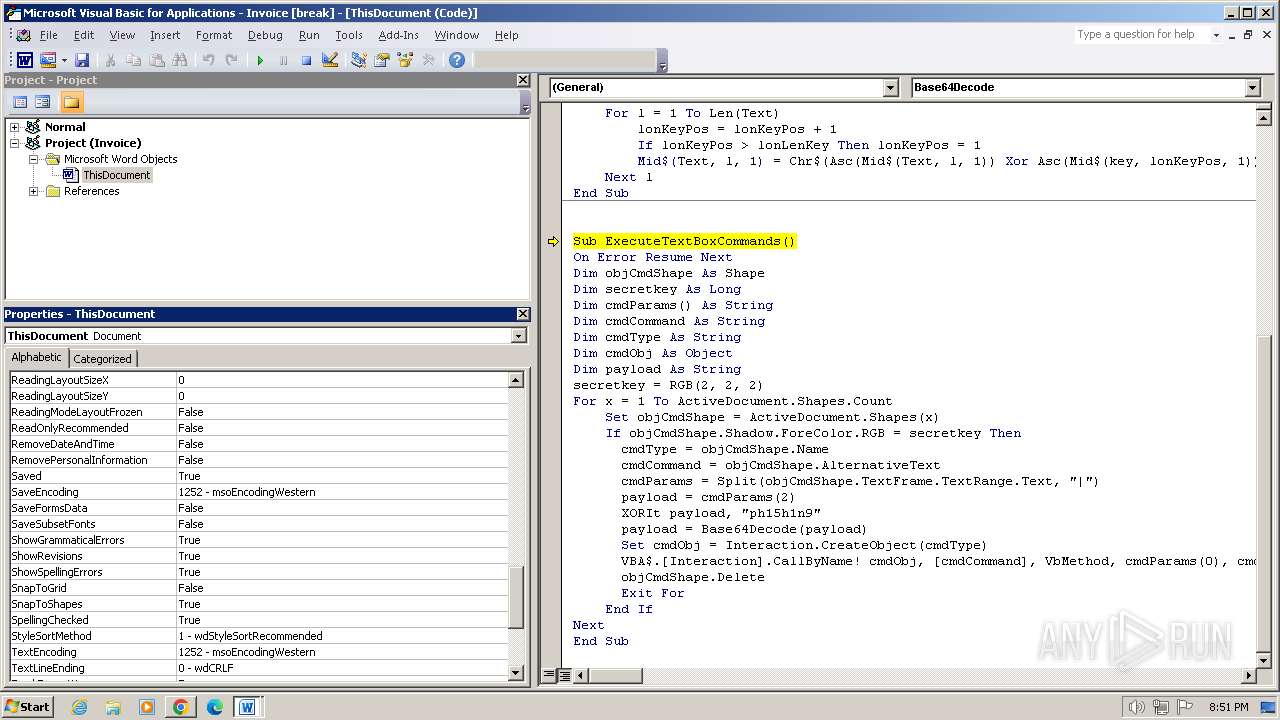The width and height of the screenshot is (1280, 720).
Task: Toggle Design Mode icon
Action: coord(329,60)
